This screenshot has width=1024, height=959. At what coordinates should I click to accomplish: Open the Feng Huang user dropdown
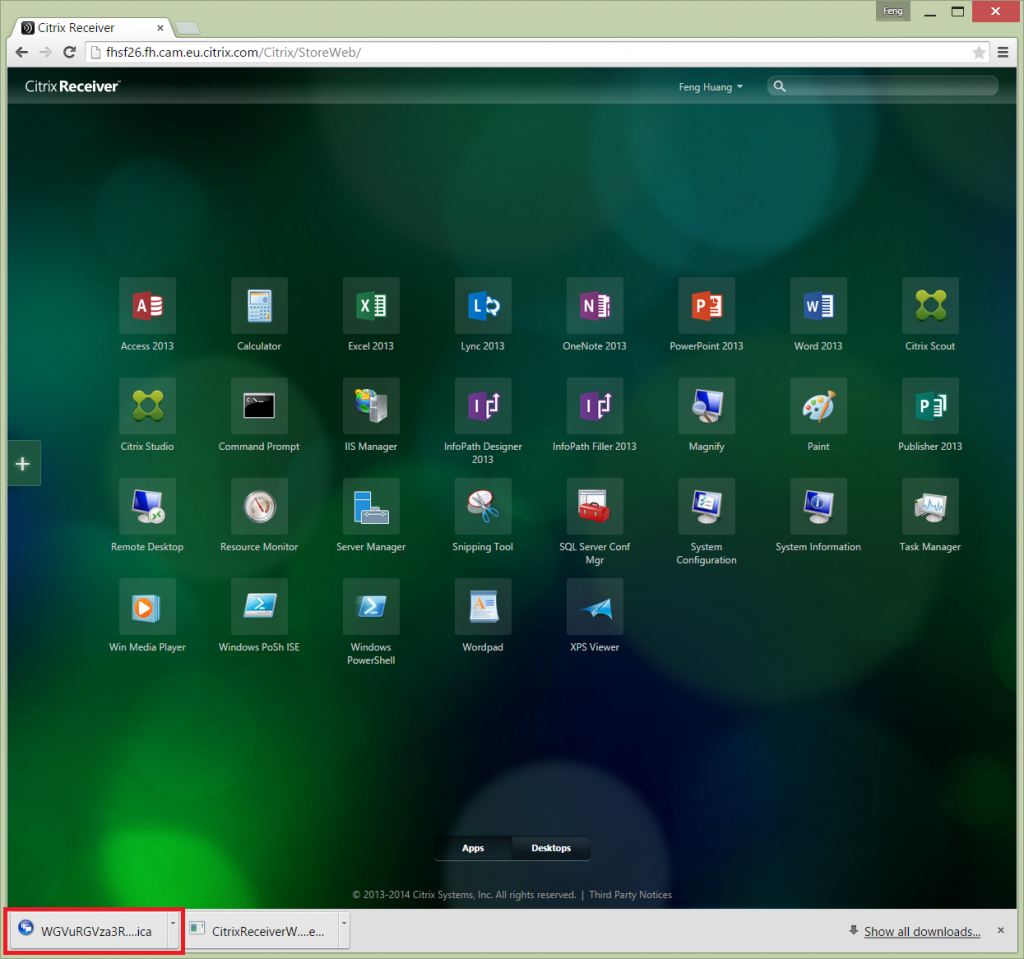point(711,87)
